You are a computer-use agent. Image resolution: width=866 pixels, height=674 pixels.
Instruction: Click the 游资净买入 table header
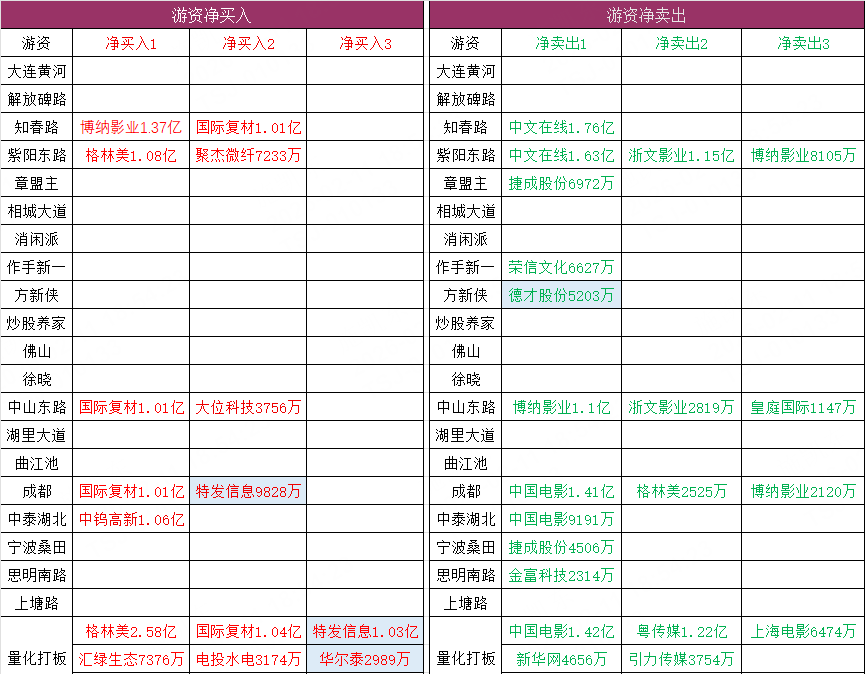point(212,15)
